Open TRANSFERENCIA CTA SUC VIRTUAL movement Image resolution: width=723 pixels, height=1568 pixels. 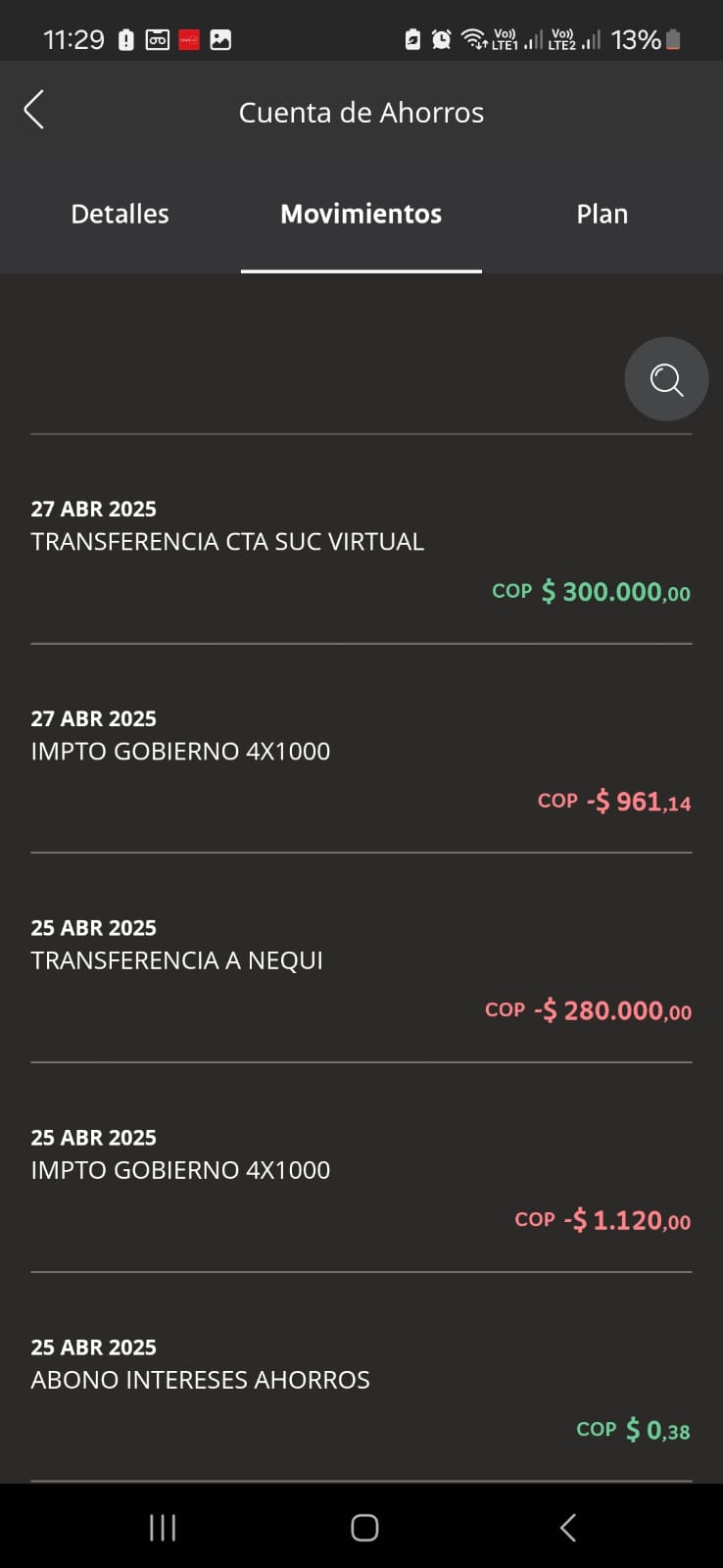pyautogui.click(x=227, y=541)
